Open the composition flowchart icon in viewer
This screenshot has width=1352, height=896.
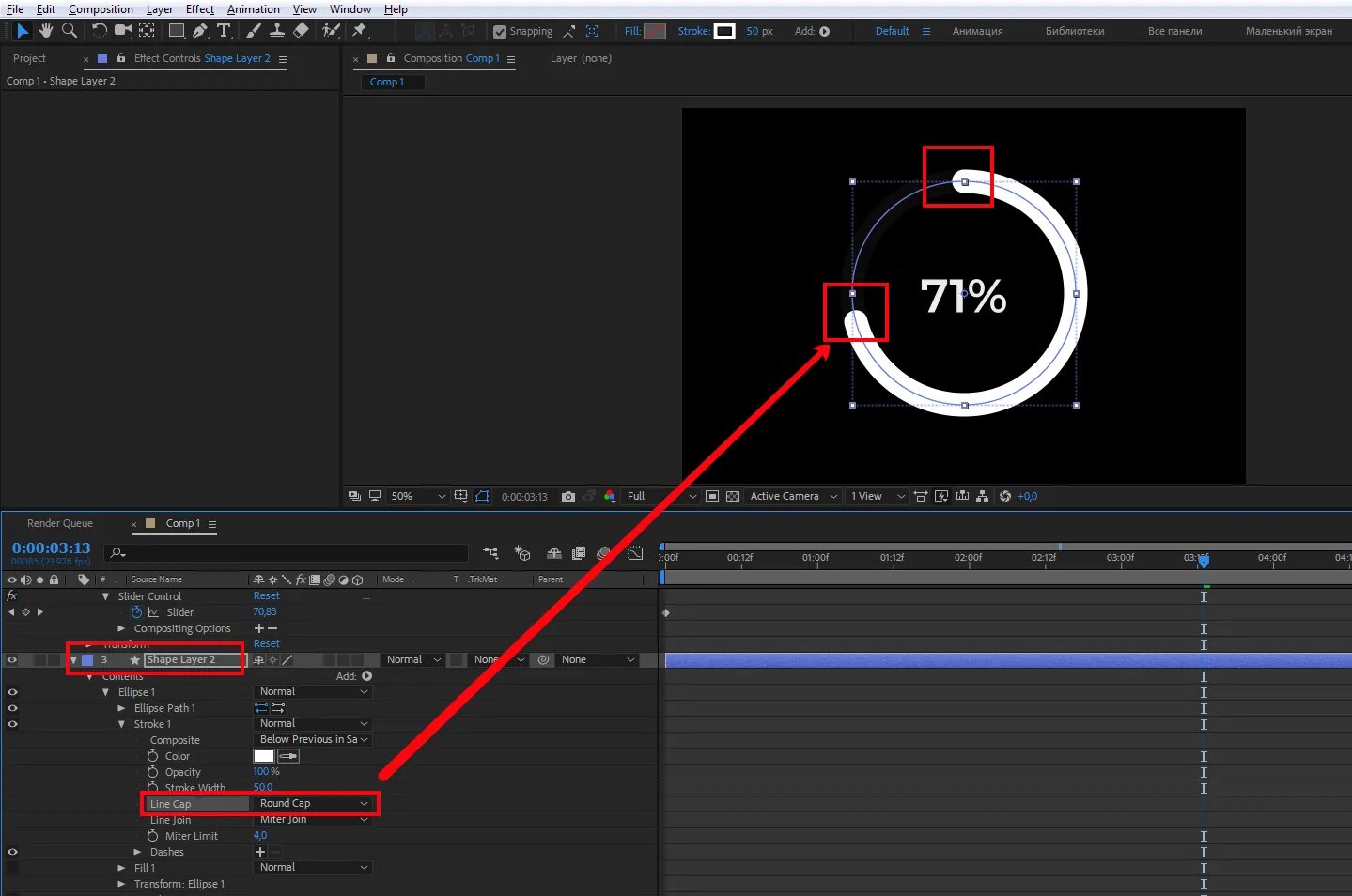(983, 497)
